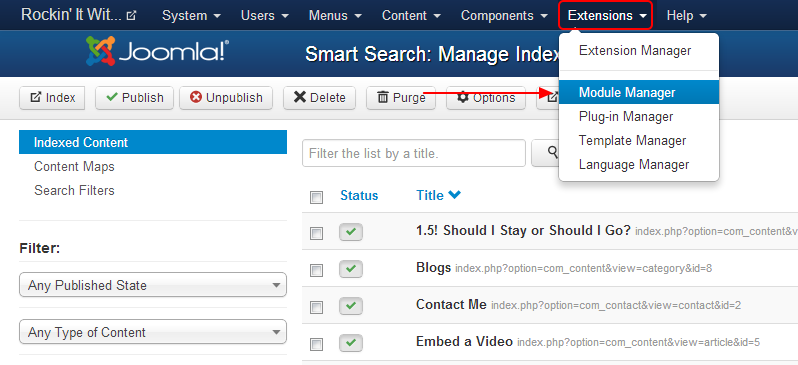The image size is (798, 365).
Task: Toggle published status of Contact Me
Action: [x=351, y=306]
